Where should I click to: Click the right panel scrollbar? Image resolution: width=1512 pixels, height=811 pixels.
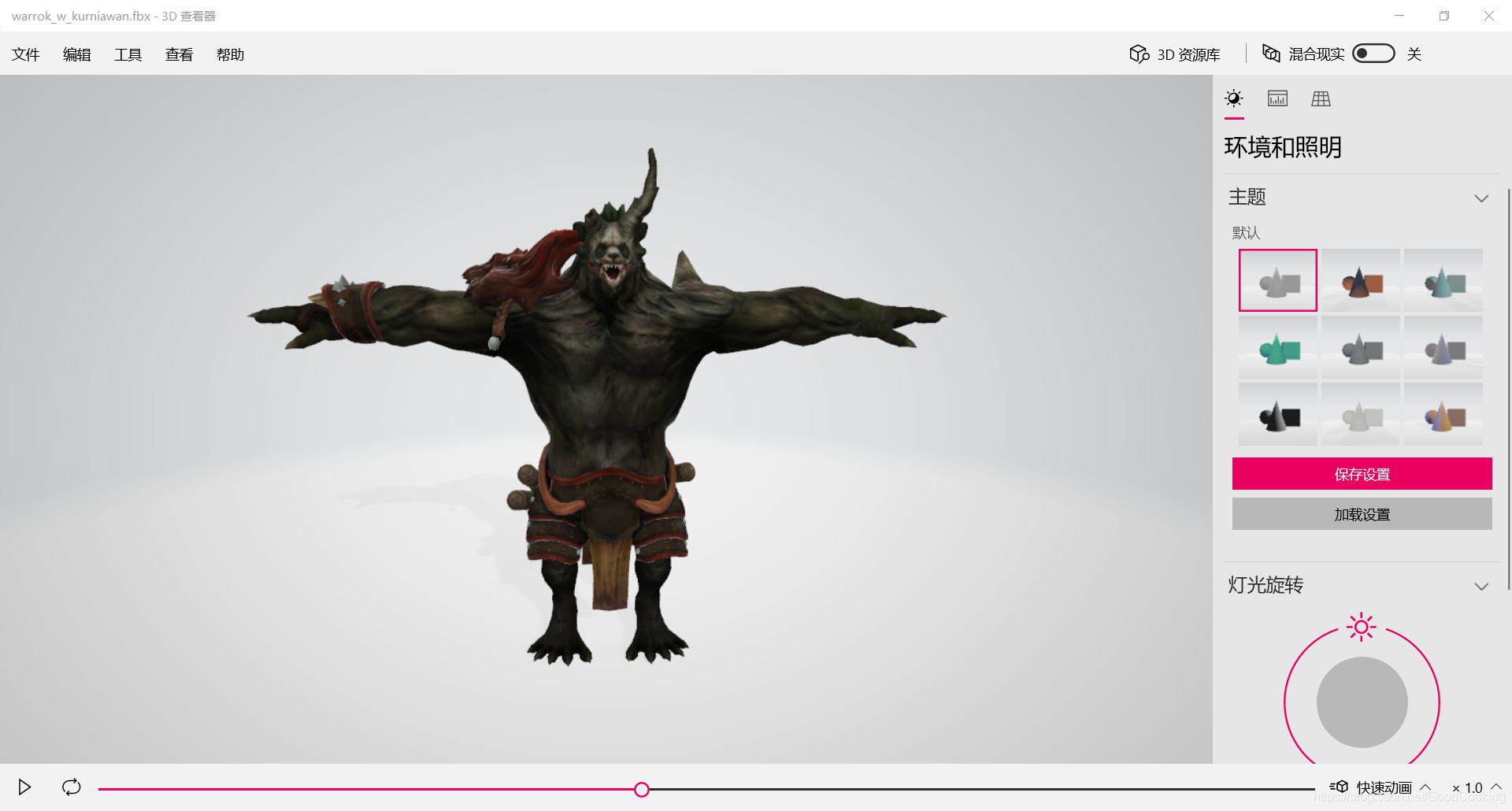(1508, 389)
